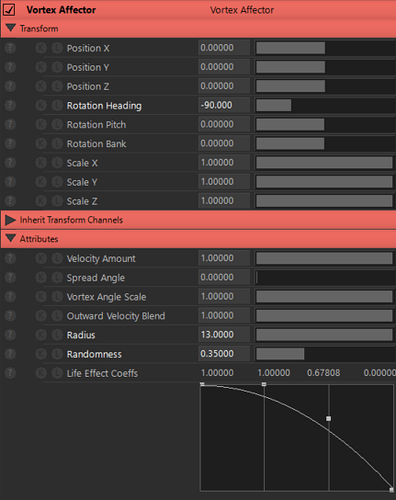The width and height of the screenshot is (396, 500).
Task: Click the L lock icon for Scale X
Action: point(57,163)
